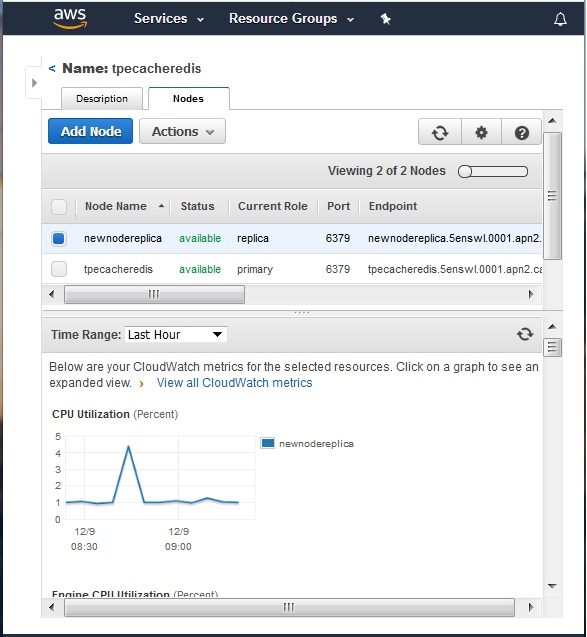Switch to the Description tab
This screenshot has width=587, height=637.
[x=102, y=99]
